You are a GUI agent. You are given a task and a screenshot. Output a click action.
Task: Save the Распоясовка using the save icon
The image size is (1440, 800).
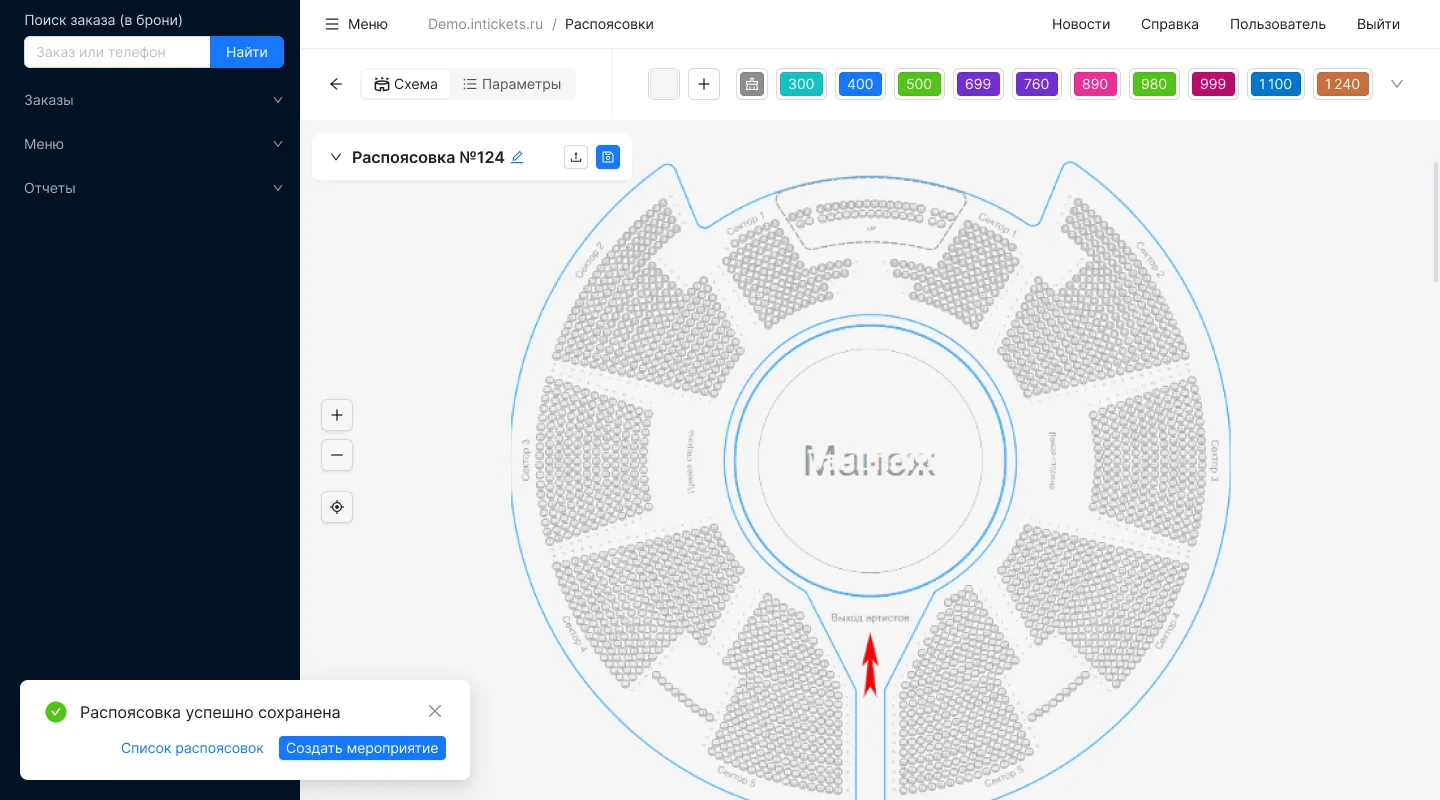coord(608,157)
